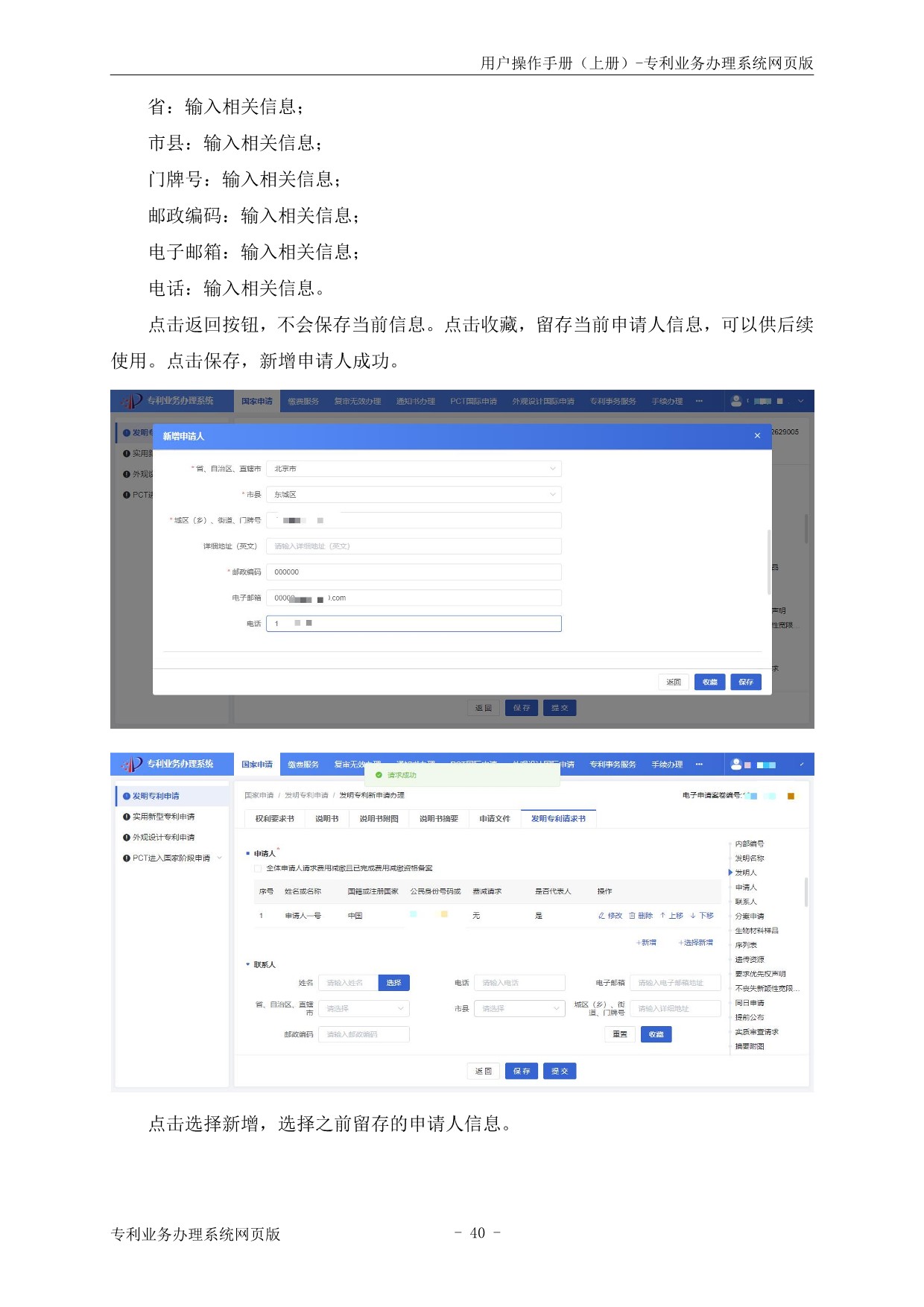Screen dimensions: 924x1307
Task: Expand the PCT进入国家阶段申请 sidebar item
Action: click(220, 858)
